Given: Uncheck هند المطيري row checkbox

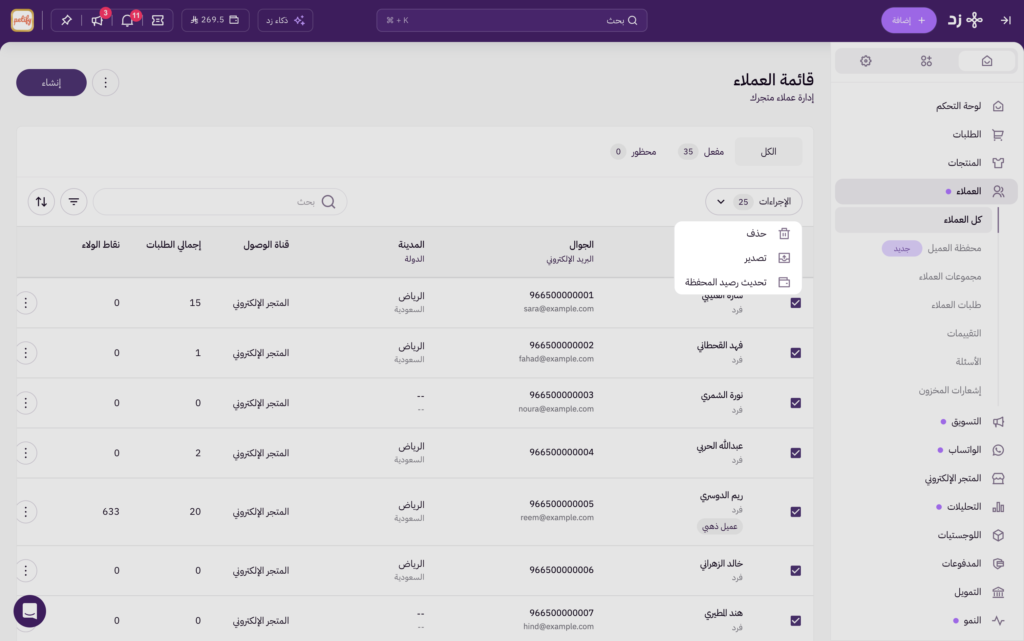Looking at the screenshot, I should tap(795, 621).
